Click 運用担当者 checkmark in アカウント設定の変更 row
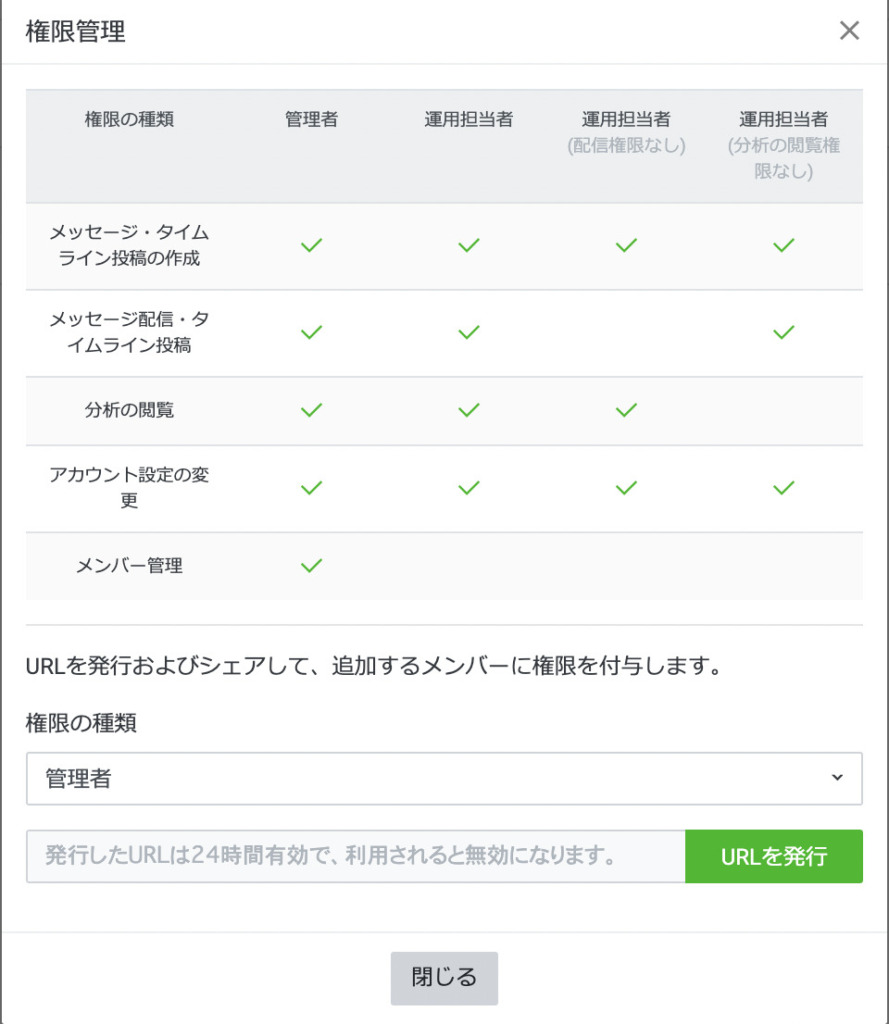Viewport: 889px width, 1024px height. [469, 488]
